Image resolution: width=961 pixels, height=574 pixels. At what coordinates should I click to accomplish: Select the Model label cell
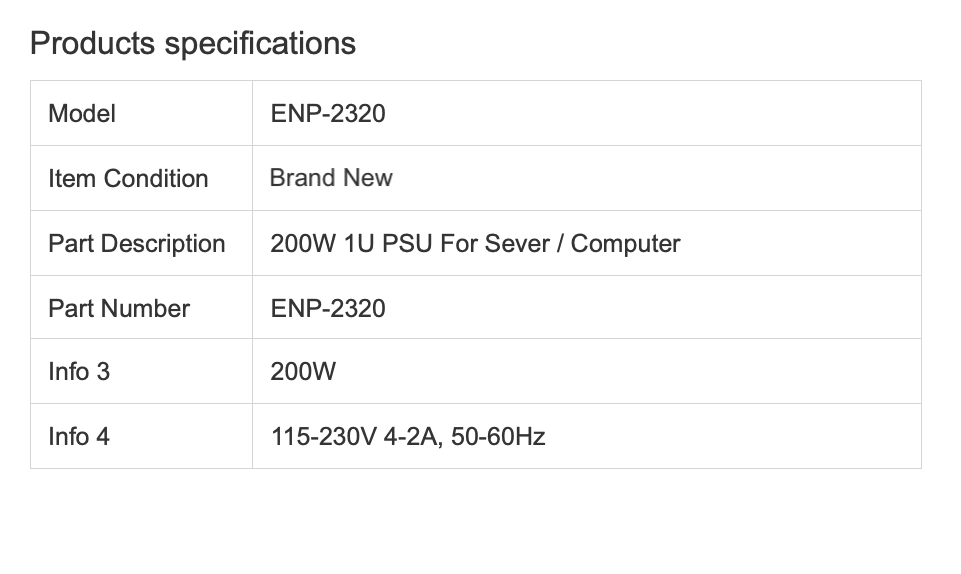(142, 113)
